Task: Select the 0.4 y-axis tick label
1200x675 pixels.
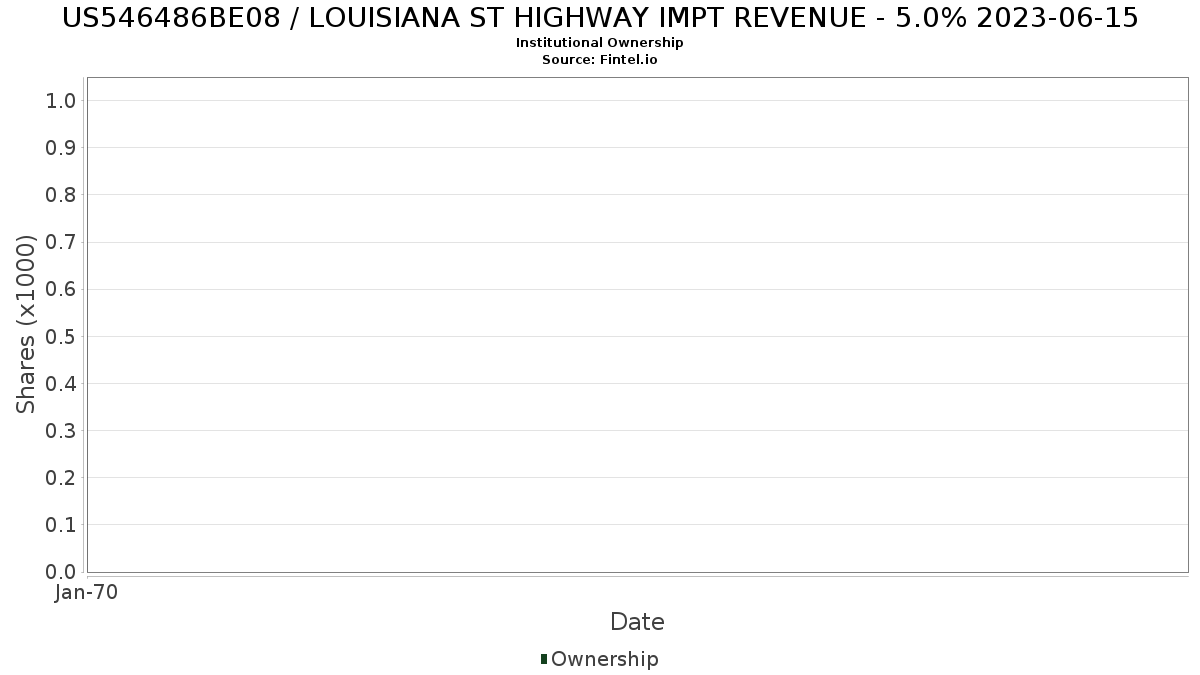Action: 61,383
